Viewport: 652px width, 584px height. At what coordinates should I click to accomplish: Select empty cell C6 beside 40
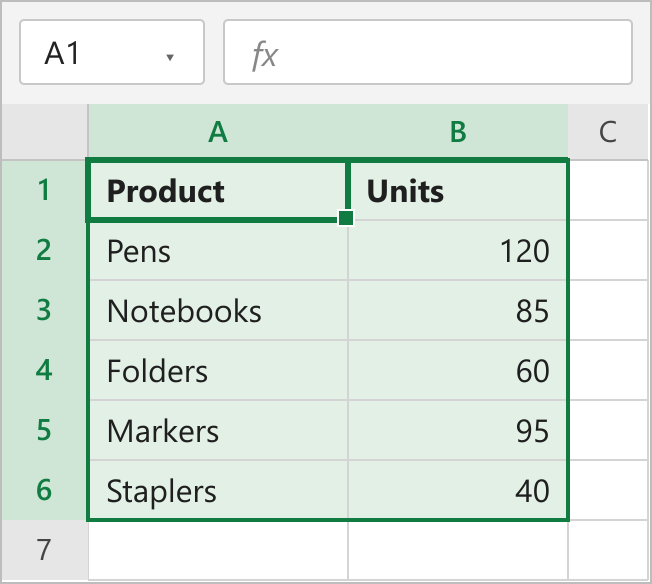[608, 490]
